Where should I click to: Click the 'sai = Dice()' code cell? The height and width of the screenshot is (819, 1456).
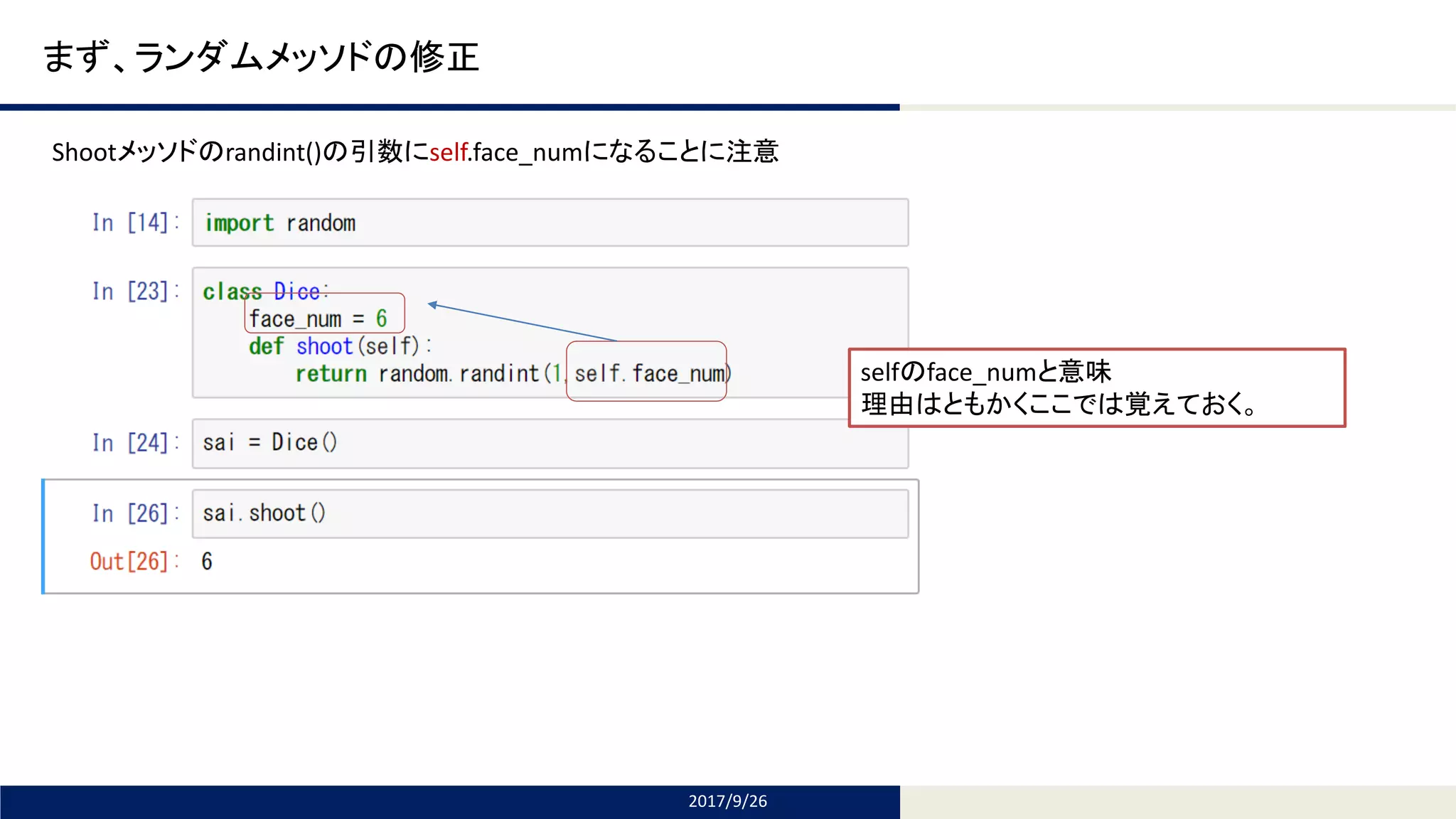(550, 443)
